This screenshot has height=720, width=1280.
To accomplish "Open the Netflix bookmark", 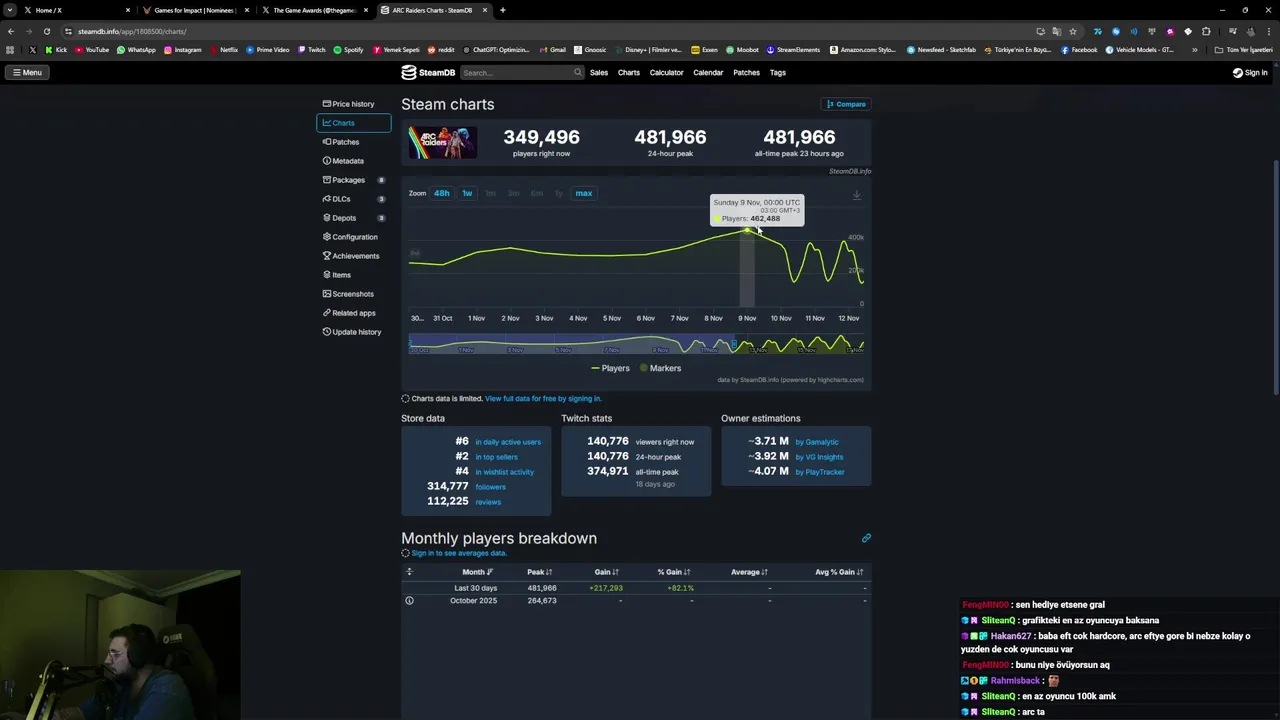I will coord(224,50).
